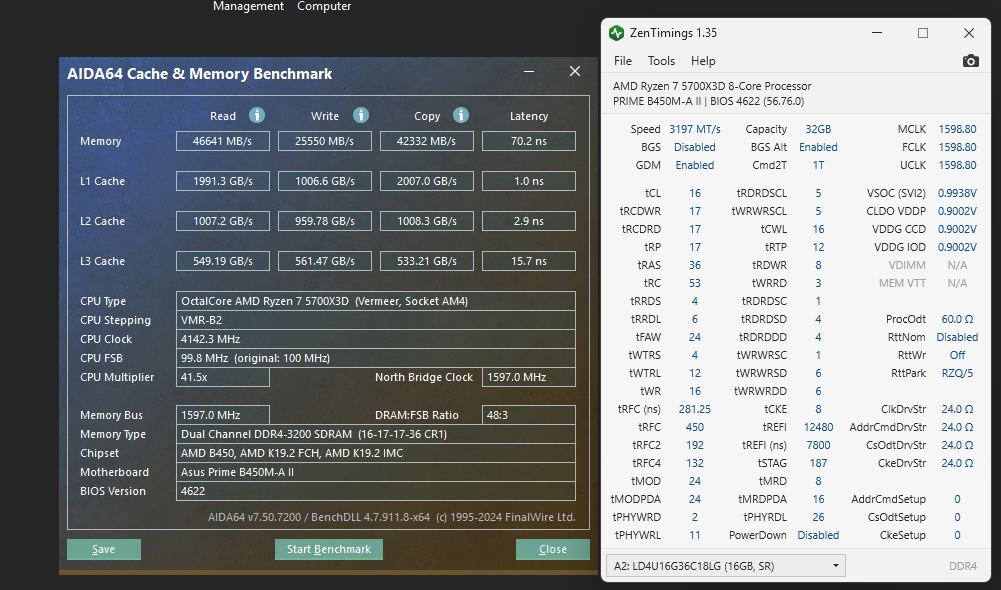This screenshot has width=1001, height=590.
Task: Click the Memory Latency value 70.2 ns
Action: [529, 141]
